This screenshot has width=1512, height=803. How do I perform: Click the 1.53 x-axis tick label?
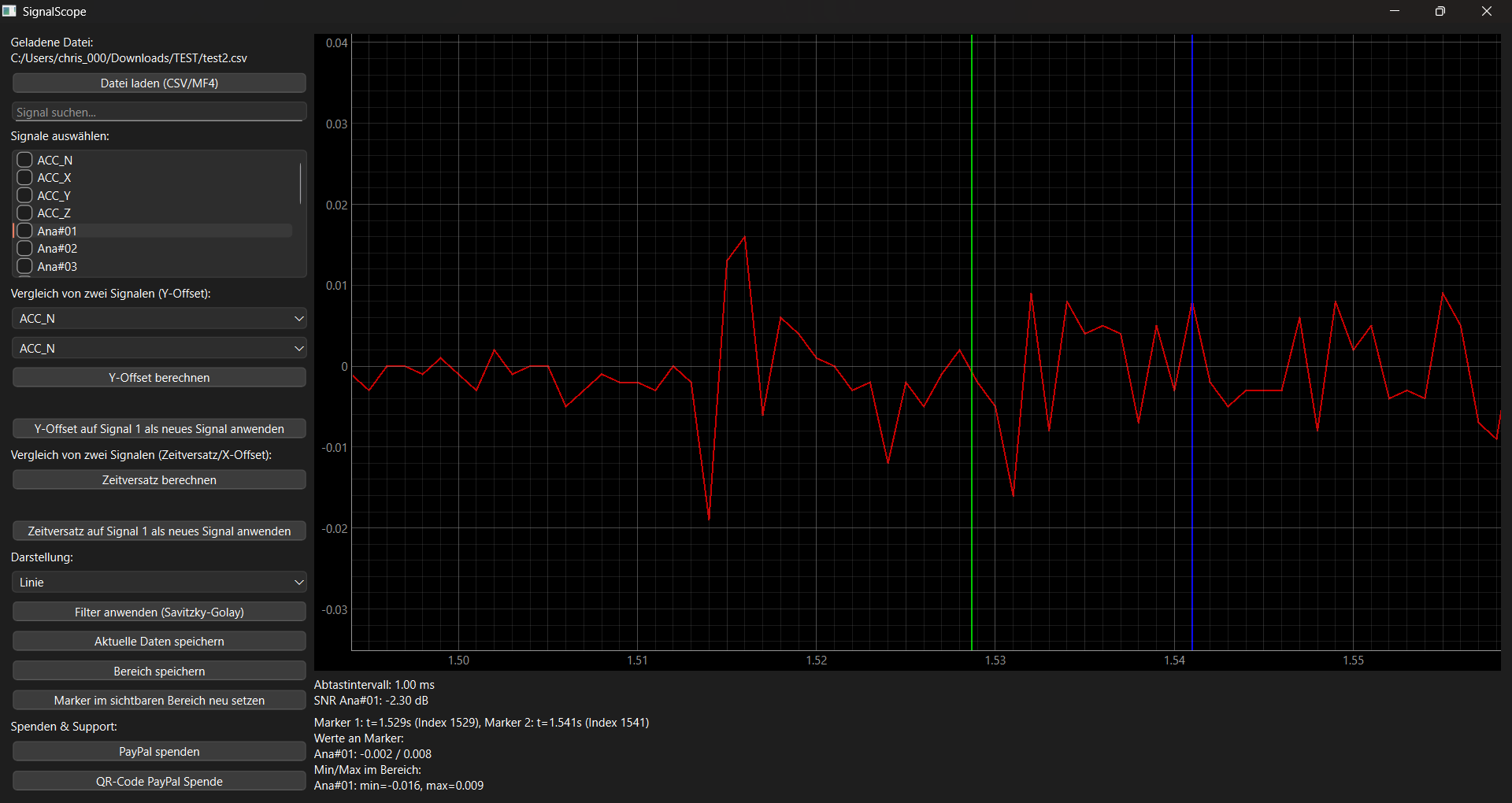pos(995,661)
